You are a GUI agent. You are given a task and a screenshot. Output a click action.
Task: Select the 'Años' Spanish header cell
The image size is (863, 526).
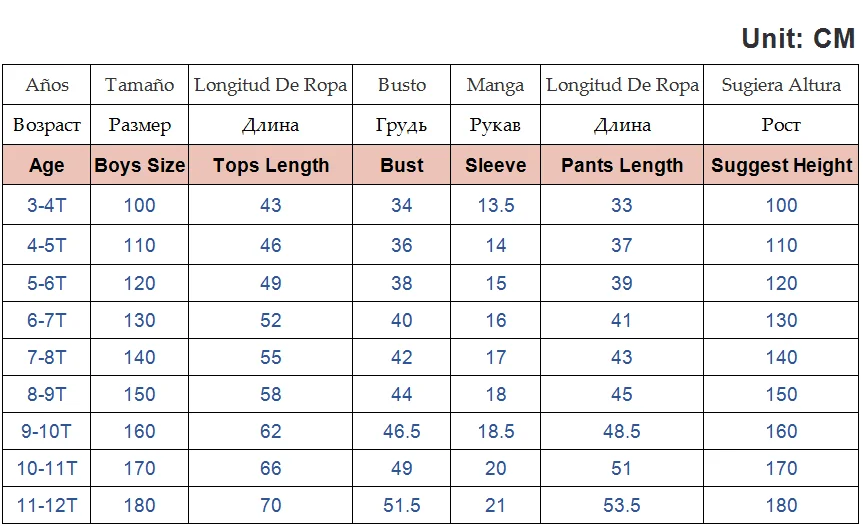point(47,85)
